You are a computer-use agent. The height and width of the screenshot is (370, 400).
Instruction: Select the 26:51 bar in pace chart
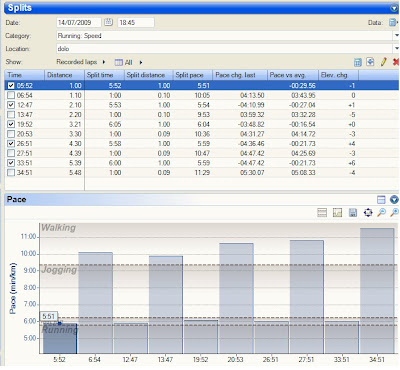(272, 338)
